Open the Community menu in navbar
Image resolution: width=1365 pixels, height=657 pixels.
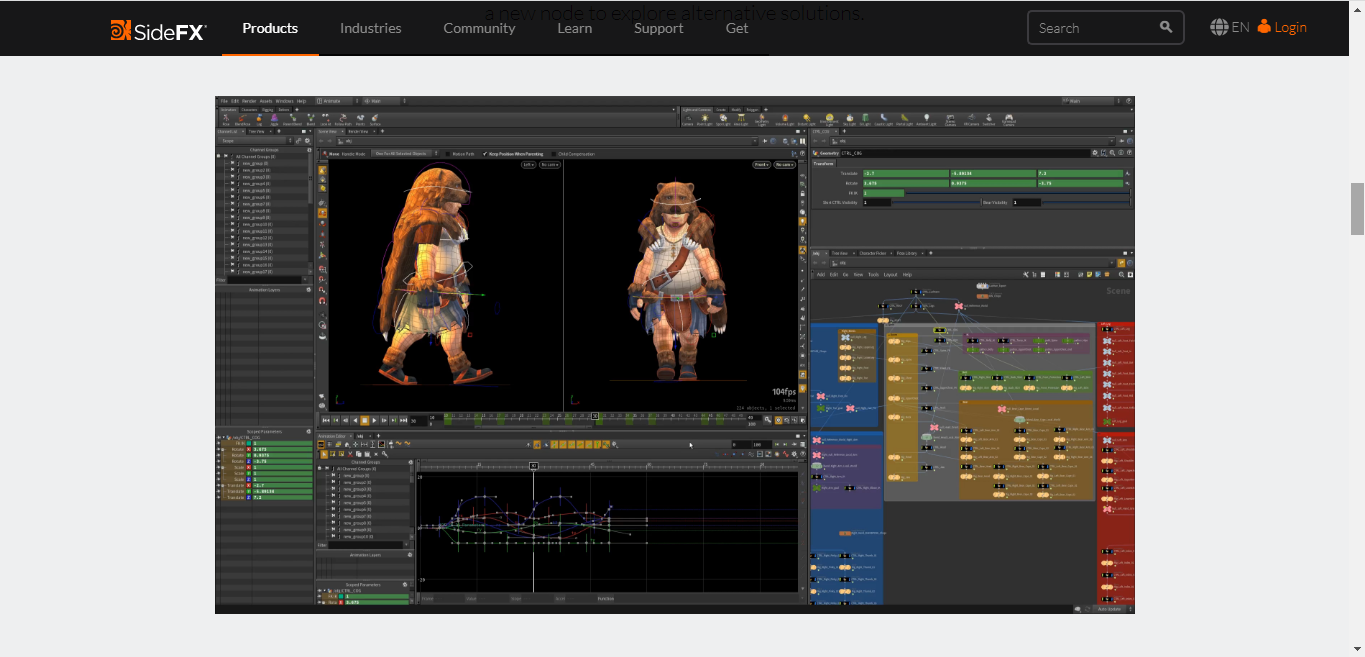pos(479,28)
